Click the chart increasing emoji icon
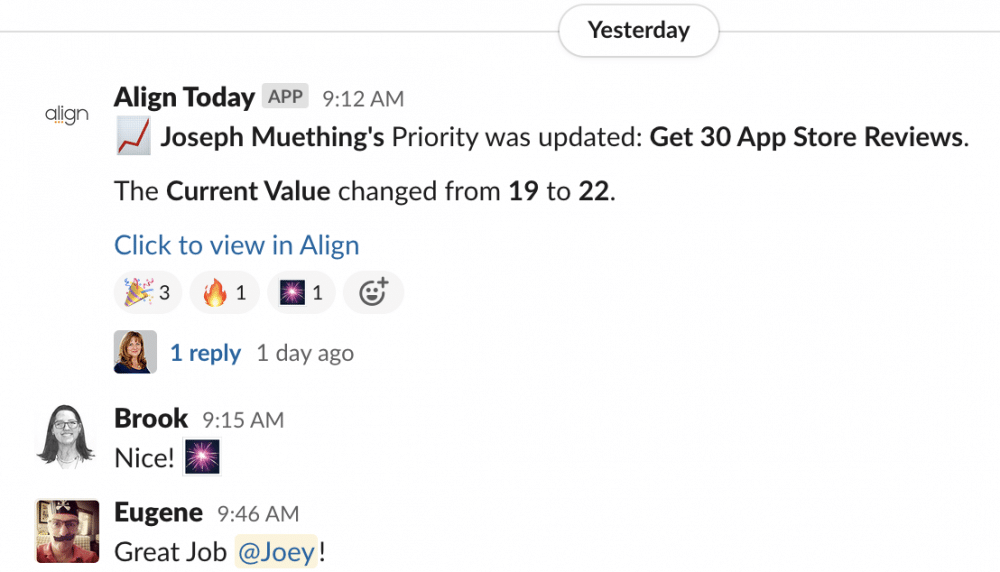Viewport: 1000px width, 572px height. (133, 137)
